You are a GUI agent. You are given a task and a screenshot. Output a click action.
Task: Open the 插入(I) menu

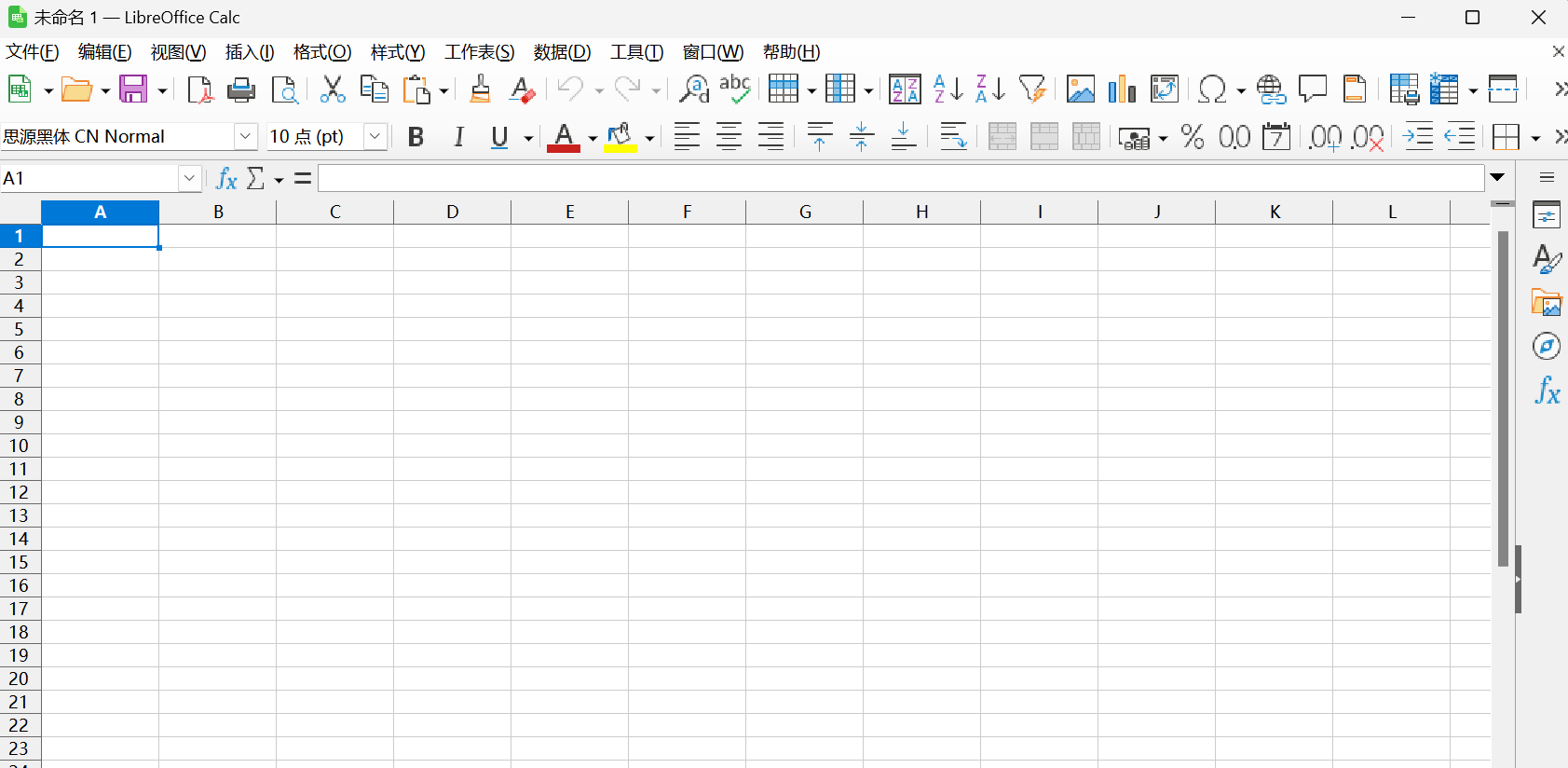click(249, 52)
